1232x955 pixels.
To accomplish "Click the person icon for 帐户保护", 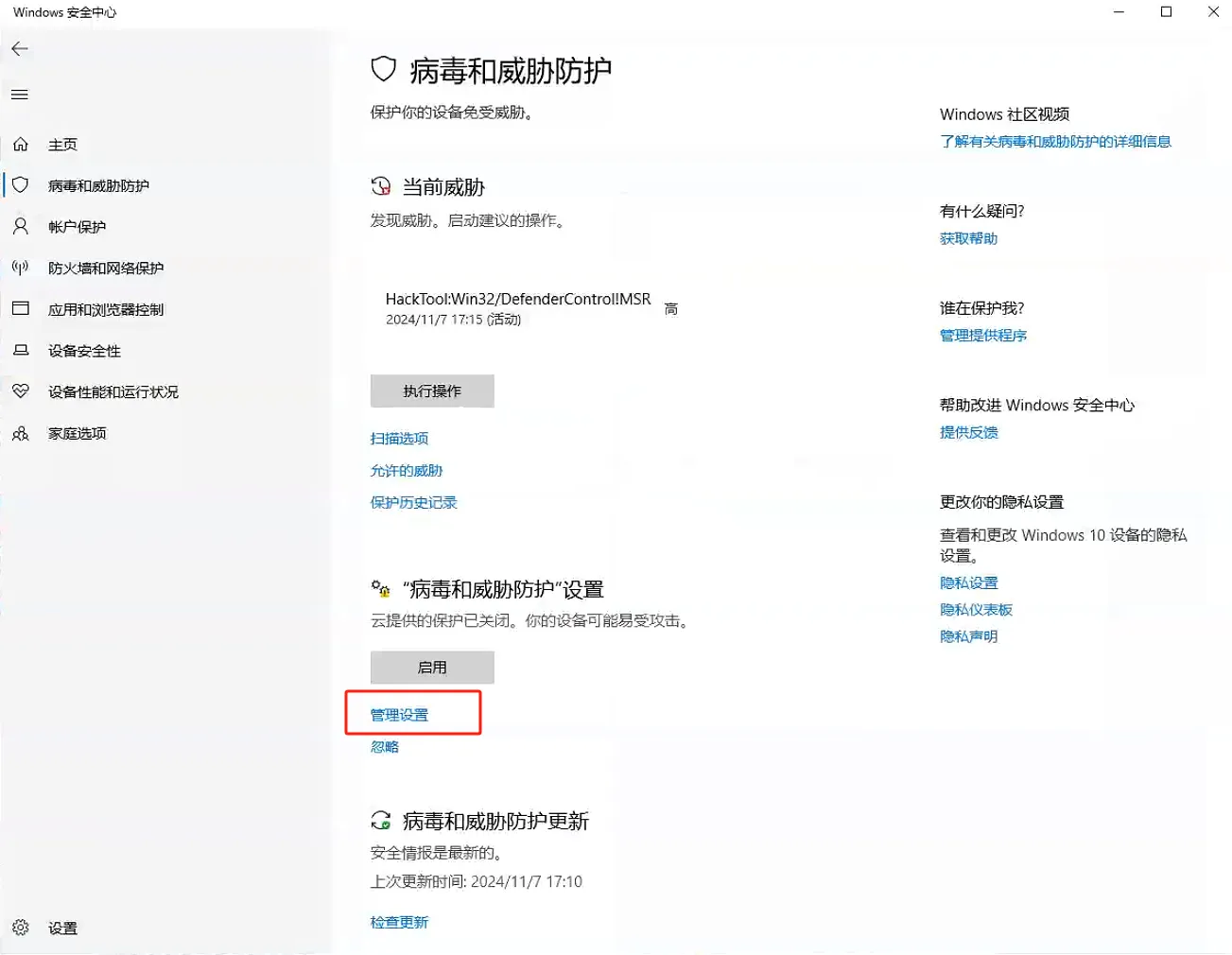I will point(21,227).
